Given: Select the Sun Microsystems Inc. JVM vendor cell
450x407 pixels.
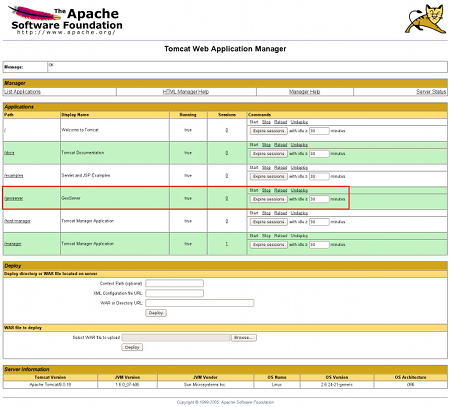Looking at the screenshot, I should click(205, 385).
